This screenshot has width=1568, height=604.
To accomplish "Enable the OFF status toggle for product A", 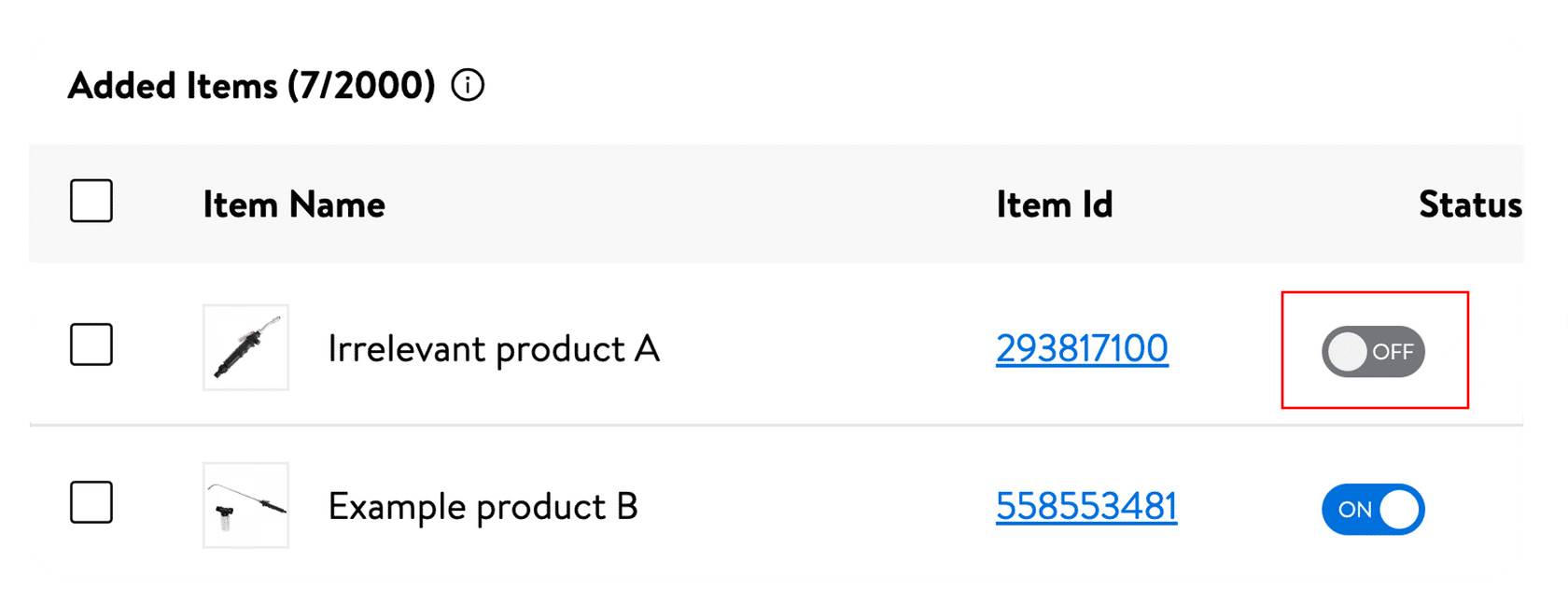I will click(1373, 352).
